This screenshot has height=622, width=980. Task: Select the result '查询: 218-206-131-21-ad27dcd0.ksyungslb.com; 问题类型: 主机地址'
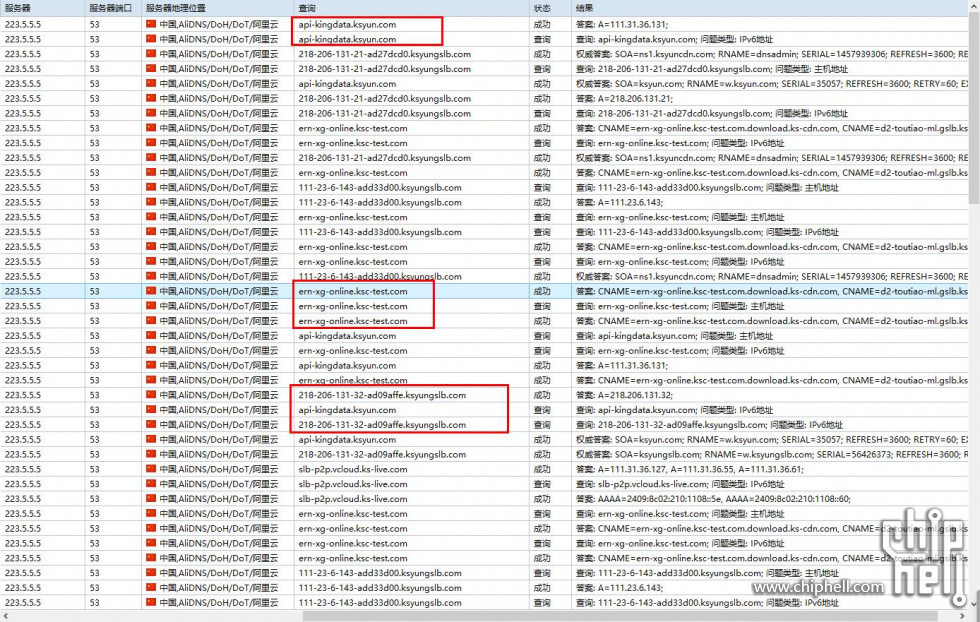[x=712, y=69]
